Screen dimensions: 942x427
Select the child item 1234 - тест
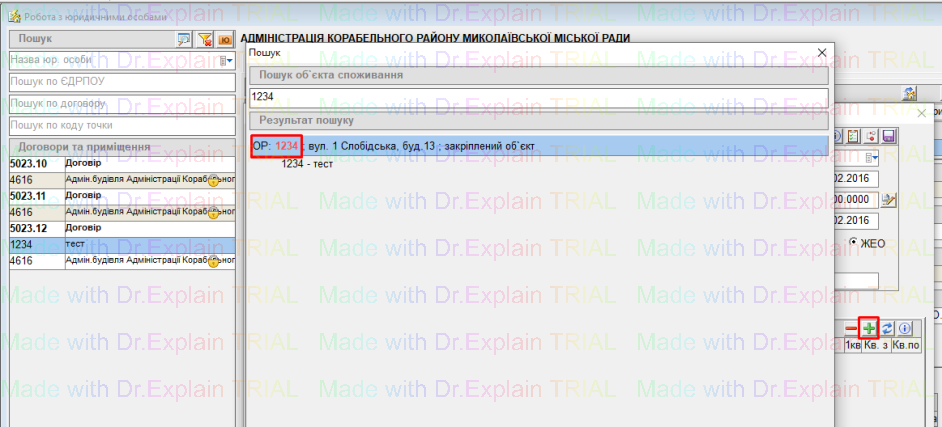(x=307, y=163)
